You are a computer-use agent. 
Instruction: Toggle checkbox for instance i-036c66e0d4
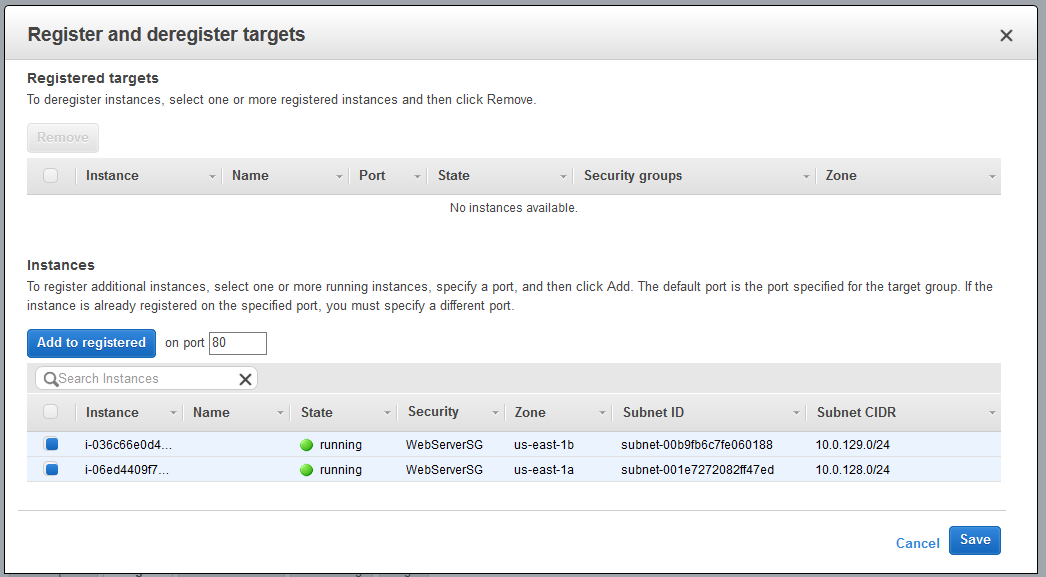point(51,444)
